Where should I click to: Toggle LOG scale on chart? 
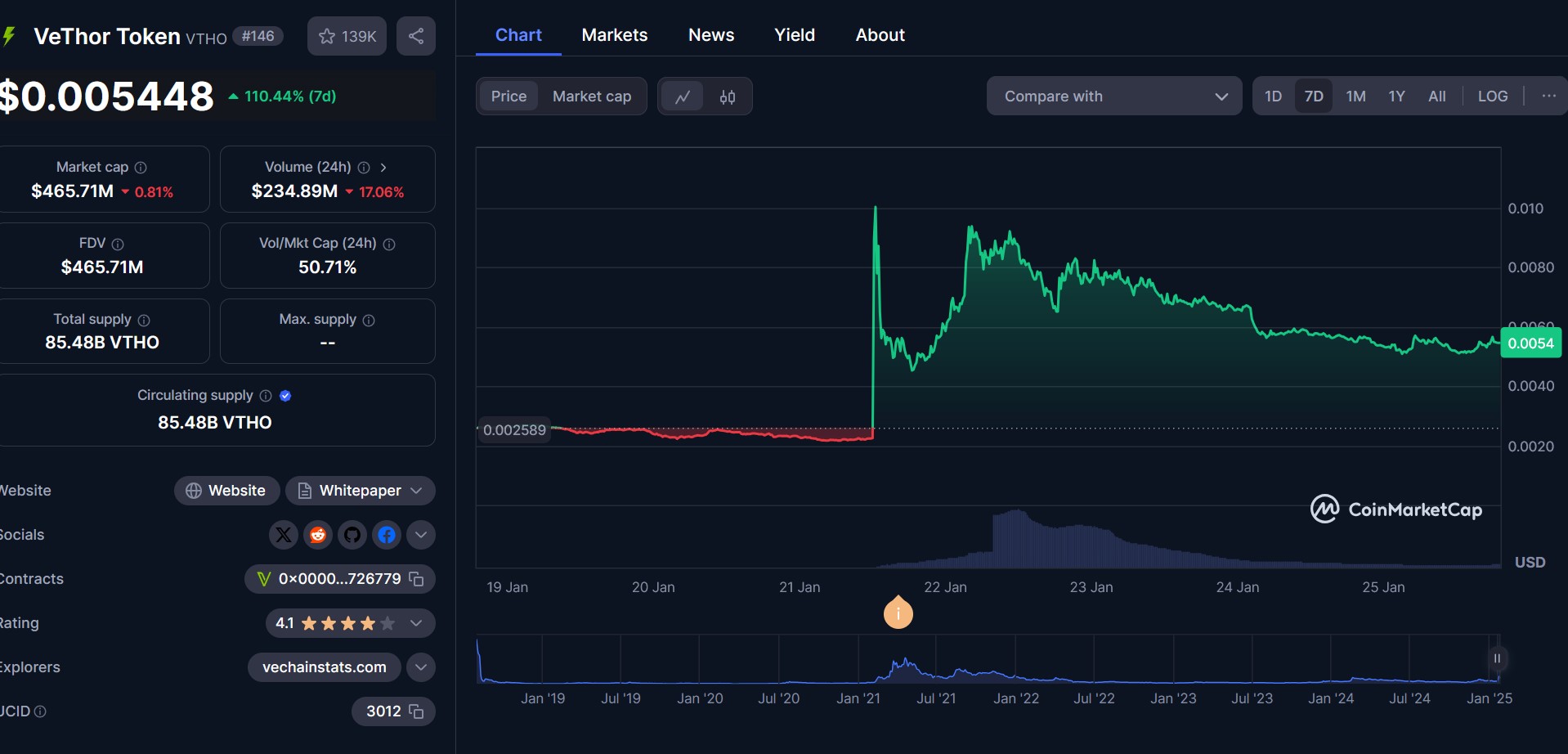click(1493, 96)
